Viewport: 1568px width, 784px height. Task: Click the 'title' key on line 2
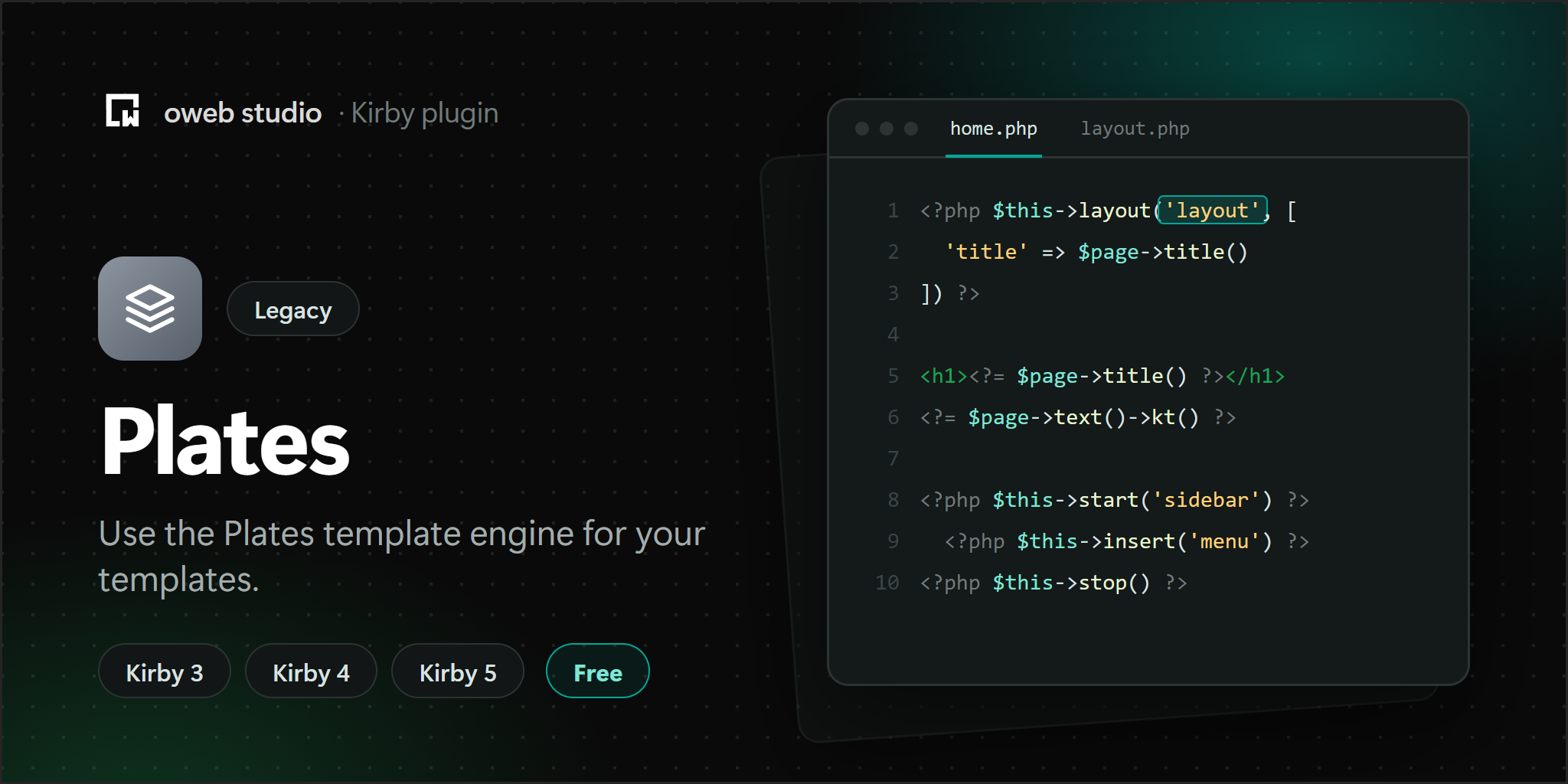tap(986, 252)
